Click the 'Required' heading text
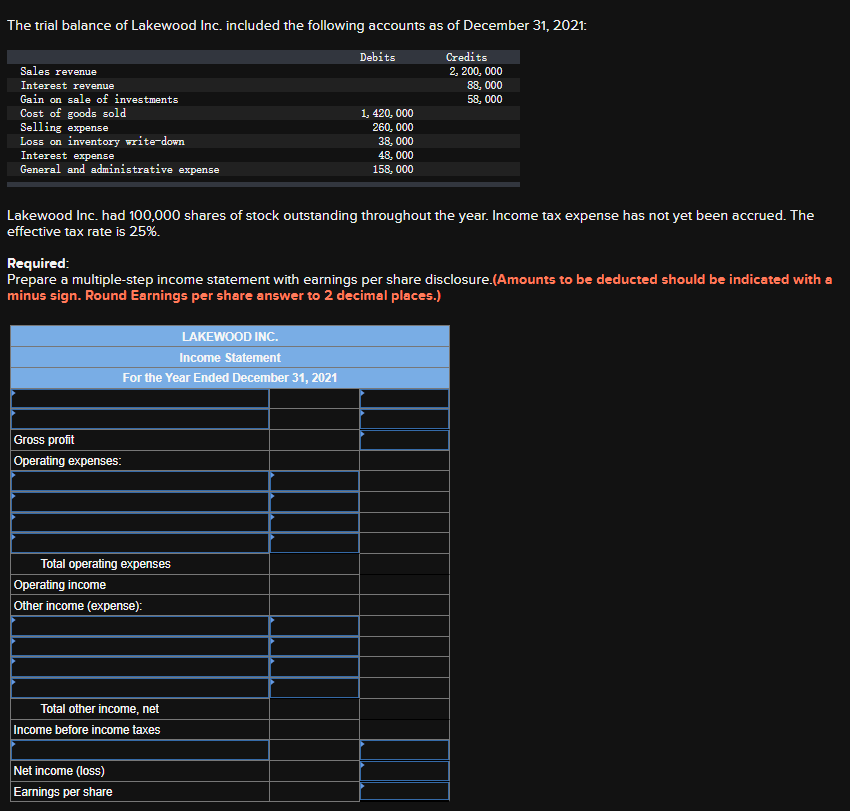Image resolution: width=850 pixels, height=811 pixels. [36, 263]
